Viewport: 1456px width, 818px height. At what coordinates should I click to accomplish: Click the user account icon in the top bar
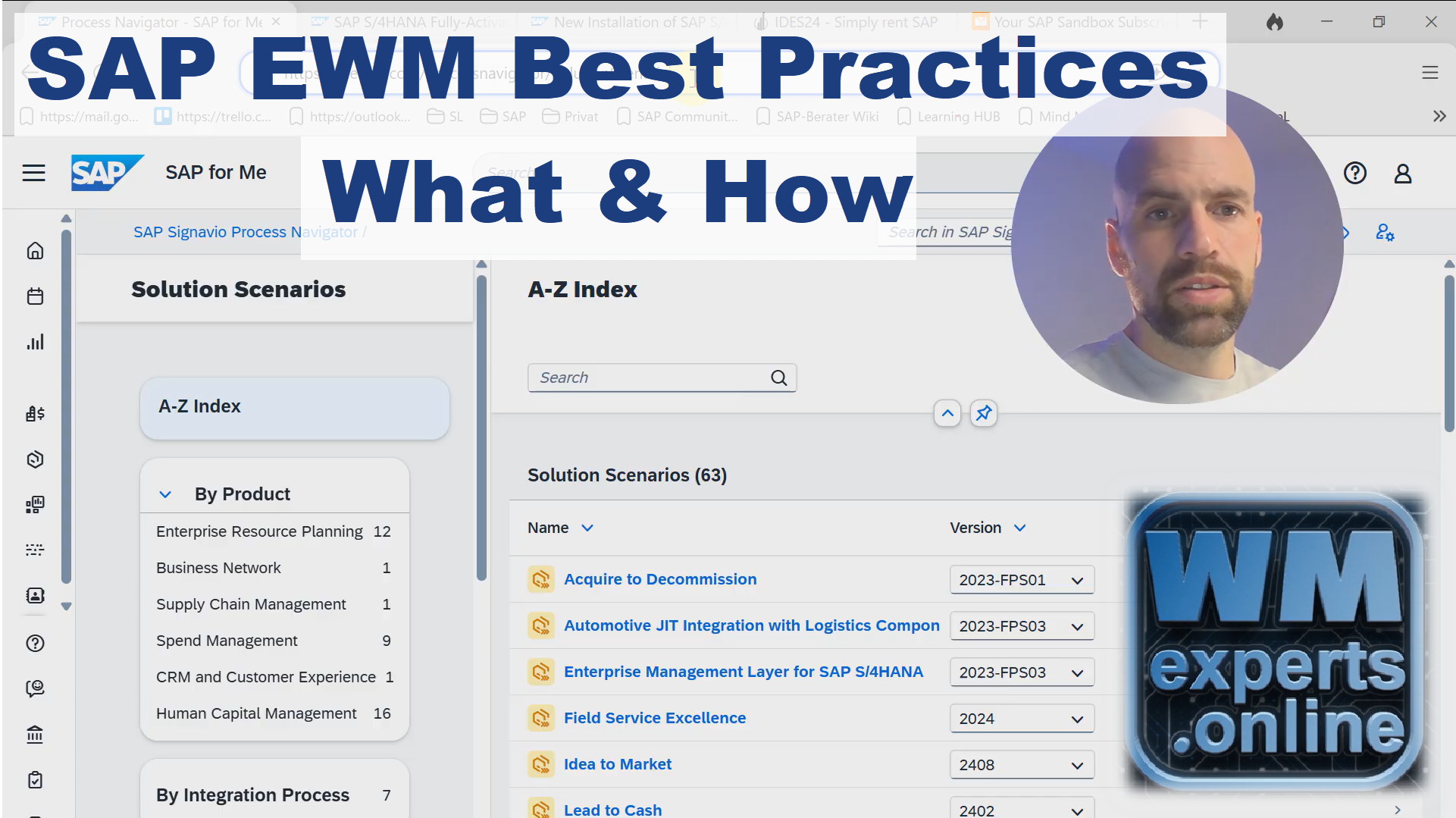tap(1403, 173)
